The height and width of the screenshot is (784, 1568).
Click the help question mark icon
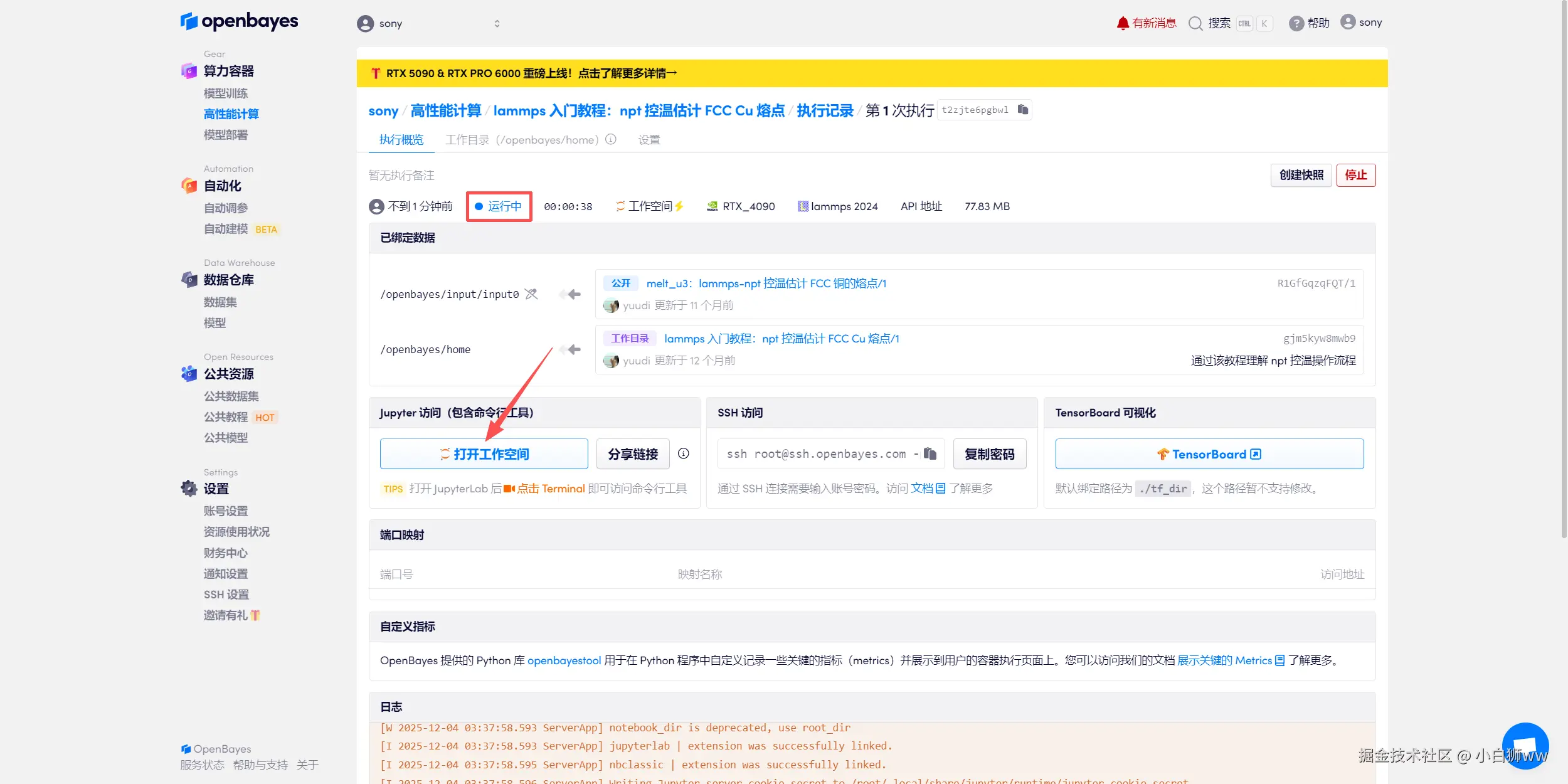coord(1296,23)
